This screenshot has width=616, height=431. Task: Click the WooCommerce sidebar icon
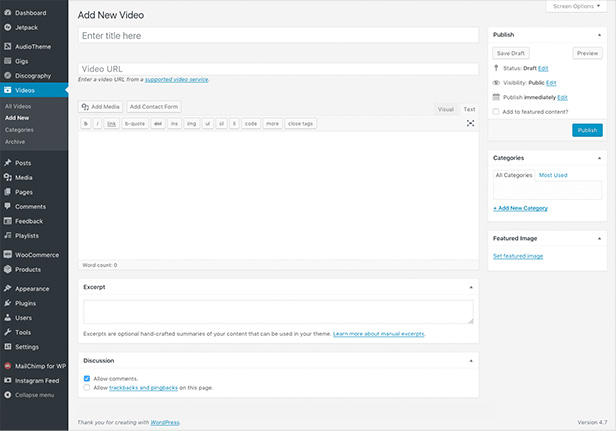[7, 255]
